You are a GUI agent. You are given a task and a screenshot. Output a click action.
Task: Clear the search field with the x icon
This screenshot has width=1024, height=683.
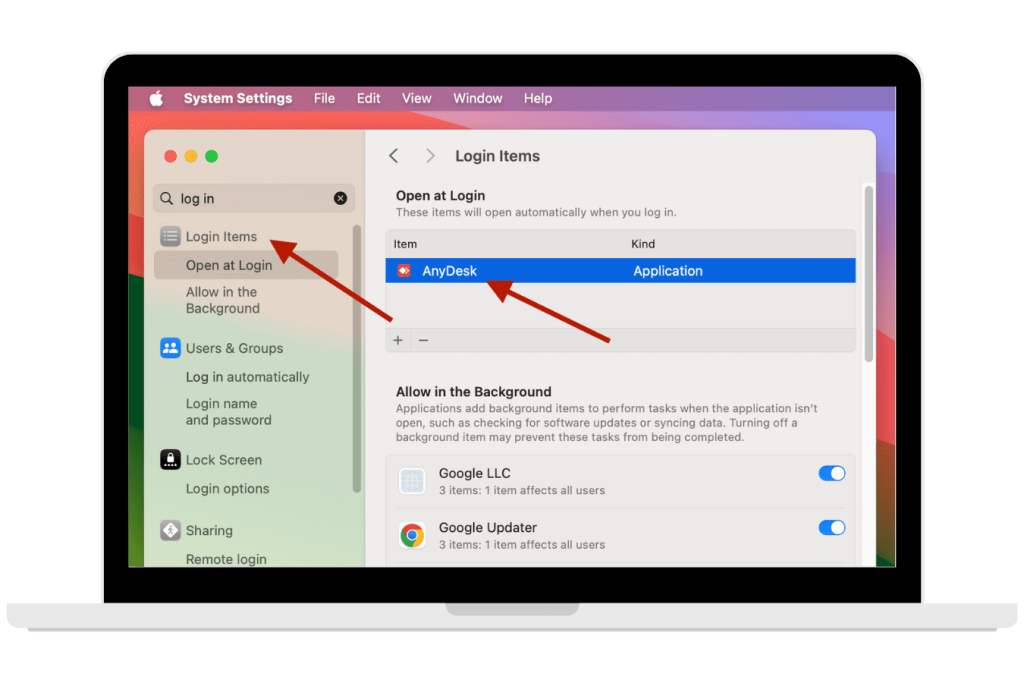coord(339,198)
